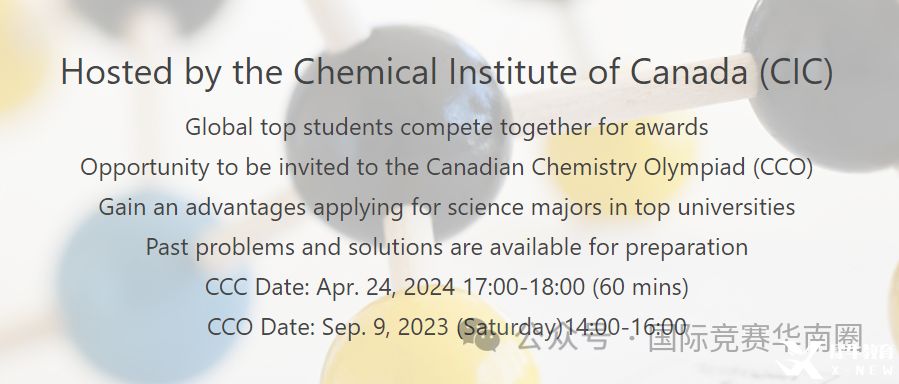Click the dark molecule ball at top right
The height and width of the screenshot is (384, 899).
826,80
